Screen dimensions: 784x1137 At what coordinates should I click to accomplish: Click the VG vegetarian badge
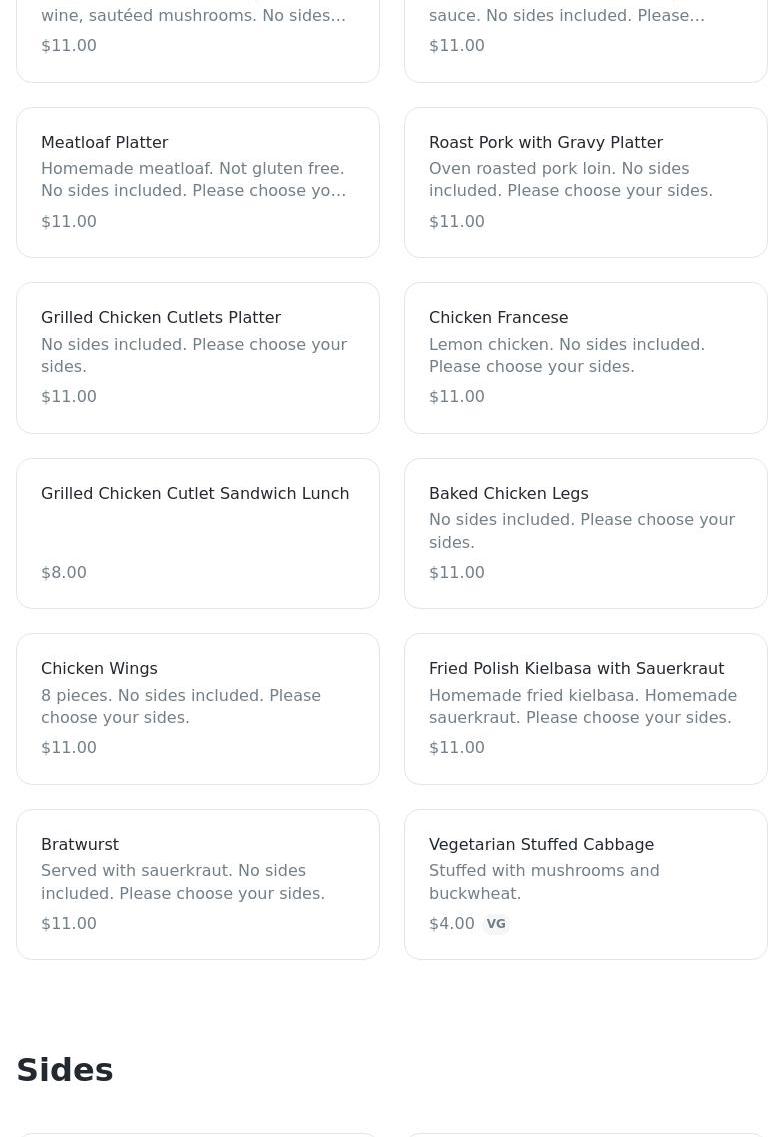click(x=496, y=924)
